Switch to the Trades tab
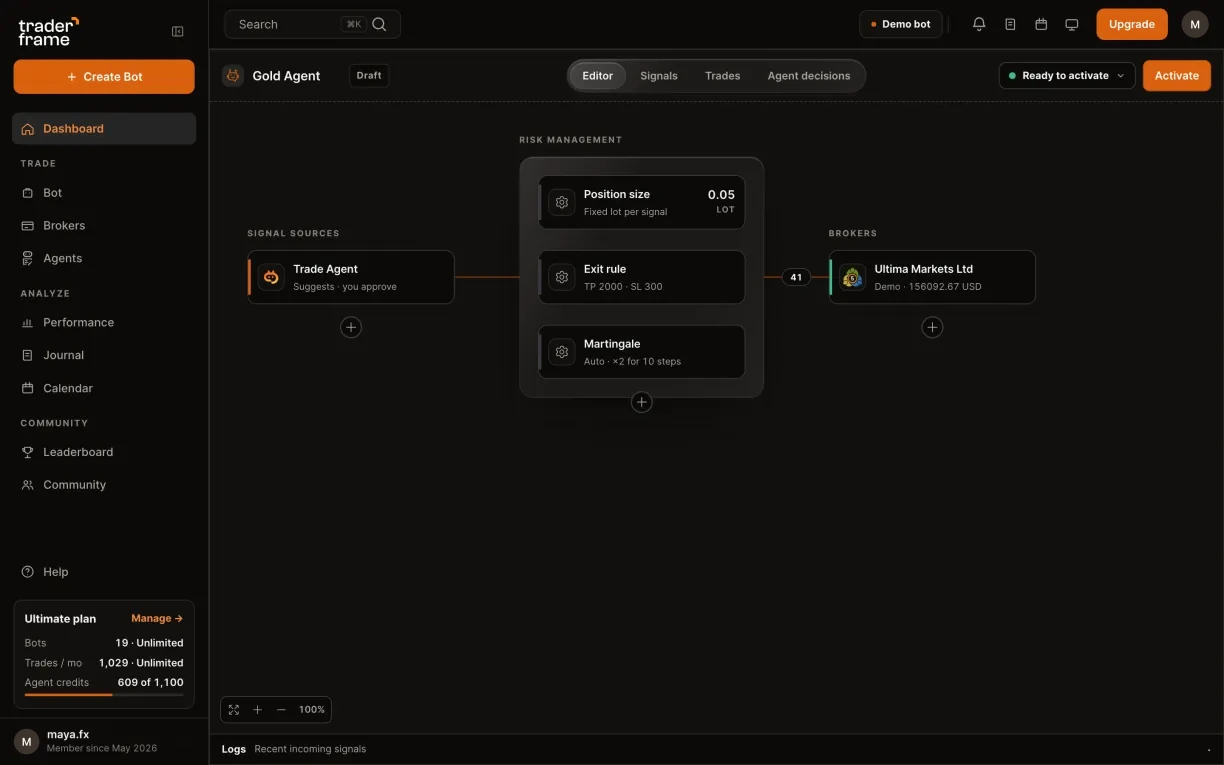The image size is (1224, 765). click(722, 76)
